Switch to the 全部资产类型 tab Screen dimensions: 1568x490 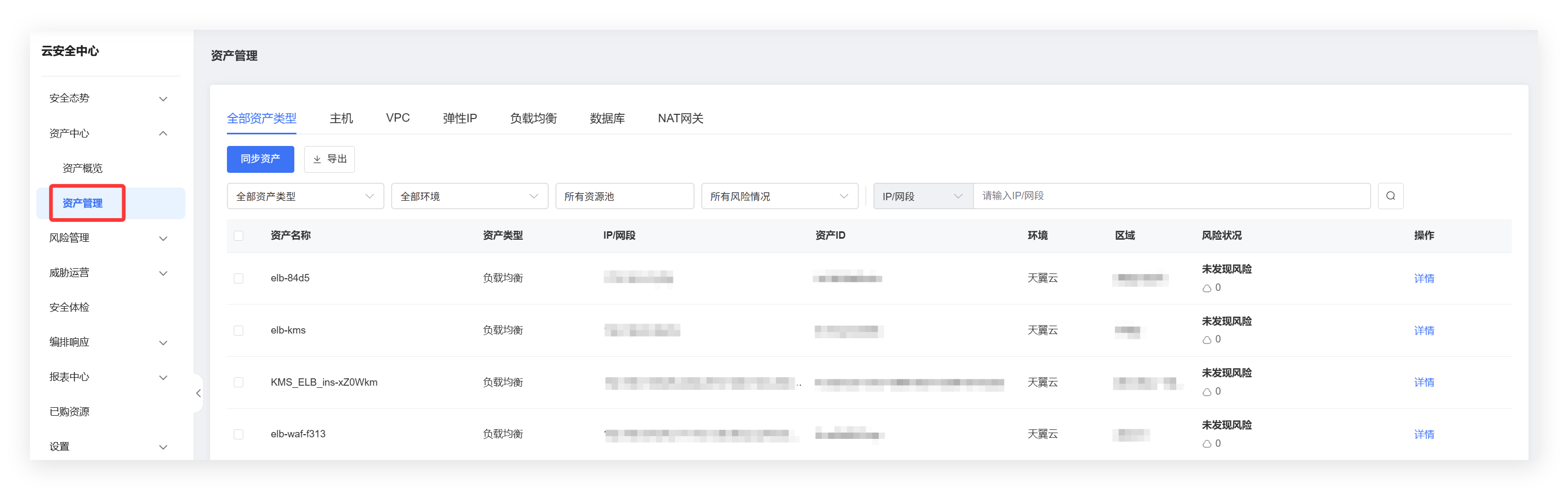point(262,118)
